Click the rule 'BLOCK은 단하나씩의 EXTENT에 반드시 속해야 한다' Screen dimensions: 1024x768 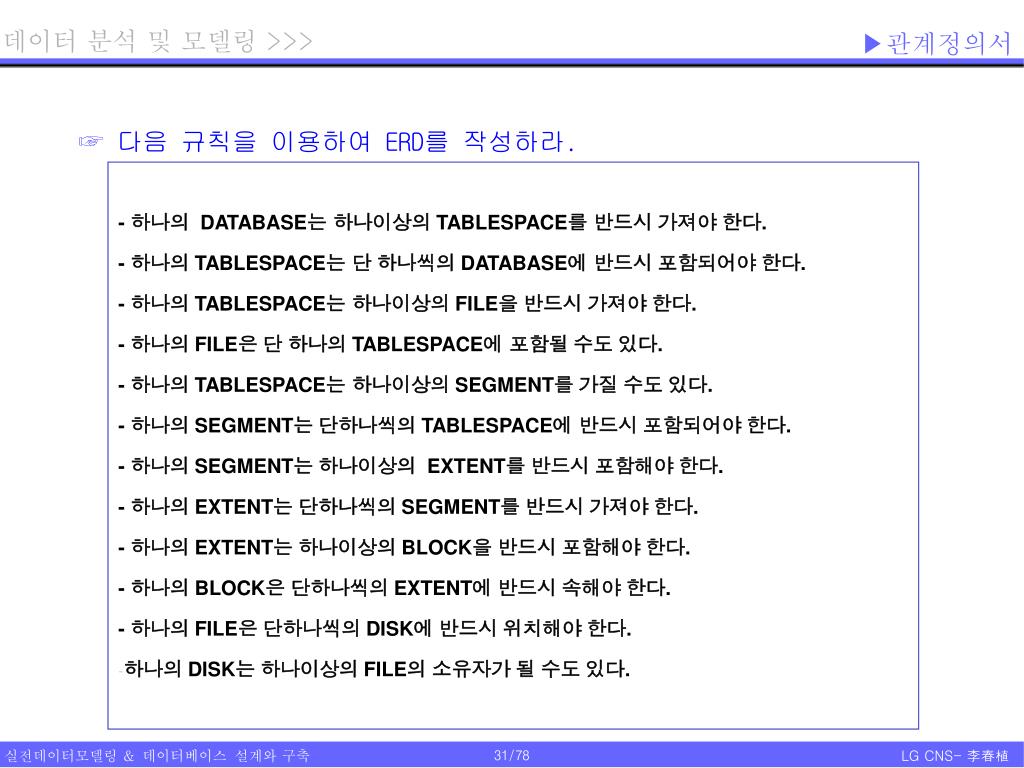(394, 587)
